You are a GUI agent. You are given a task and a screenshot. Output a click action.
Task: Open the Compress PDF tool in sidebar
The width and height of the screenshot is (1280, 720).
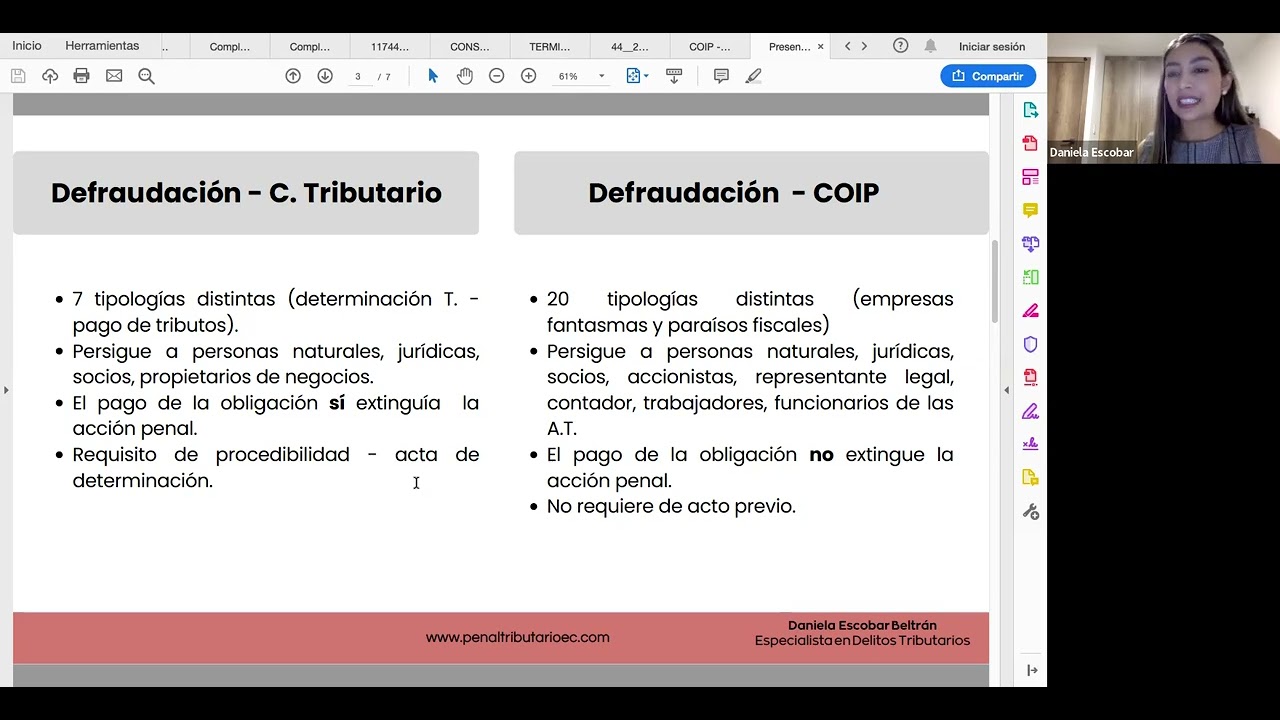1031,378
